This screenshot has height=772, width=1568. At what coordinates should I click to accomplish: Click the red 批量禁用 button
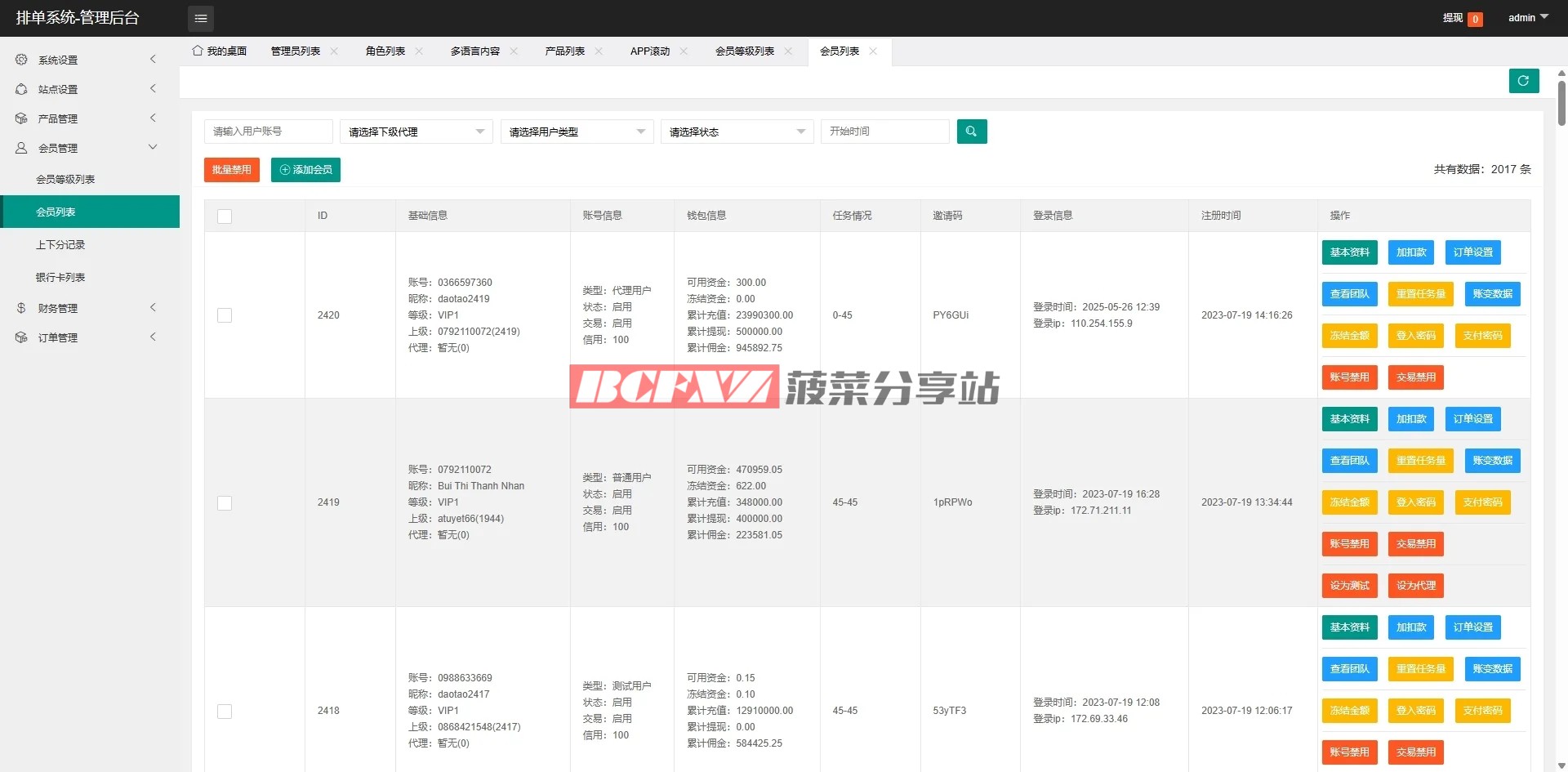(x=231, y=170)
